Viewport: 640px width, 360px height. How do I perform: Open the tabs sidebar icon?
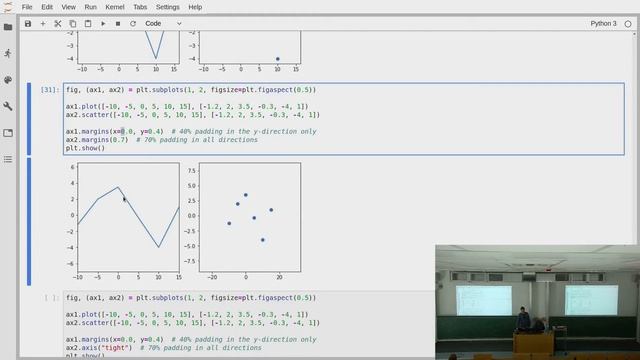click(8, 133)
